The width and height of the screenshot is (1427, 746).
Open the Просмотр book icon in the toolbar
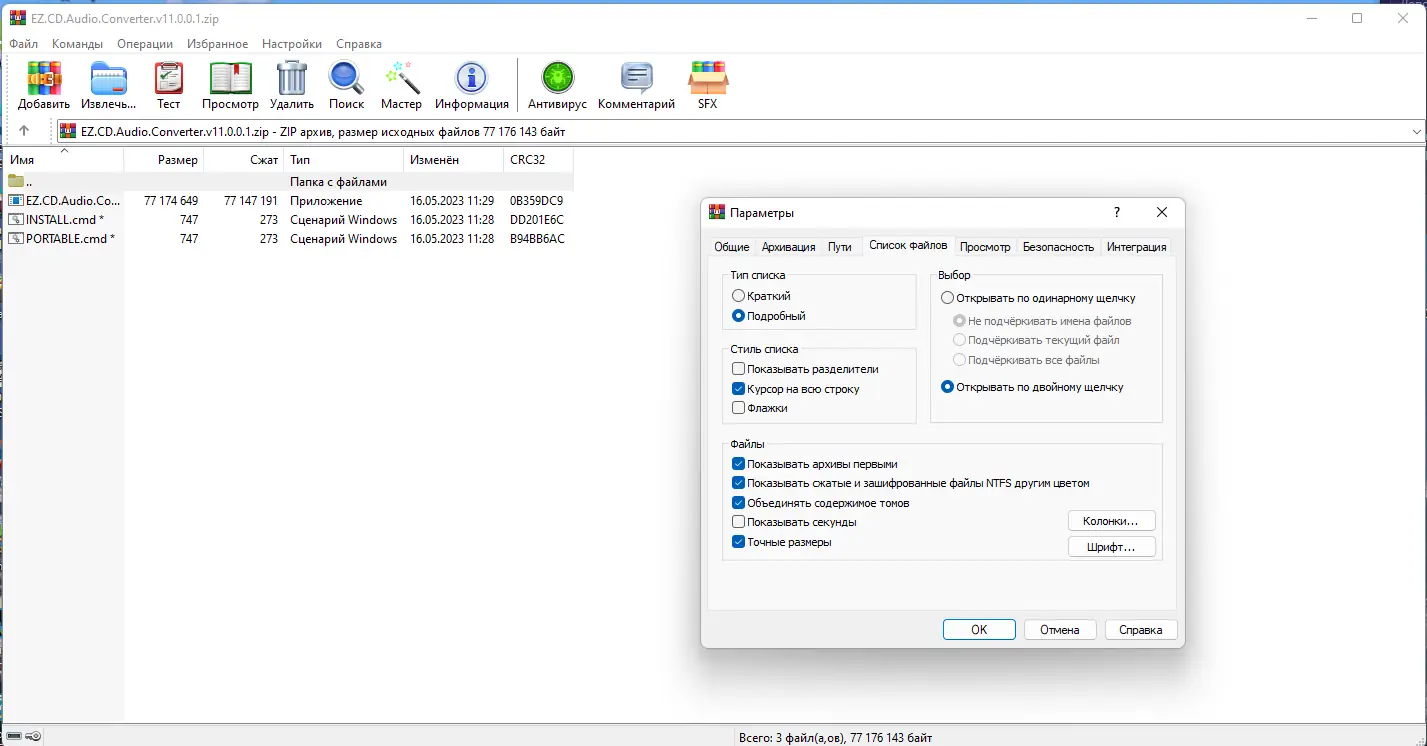click(230, 78)
